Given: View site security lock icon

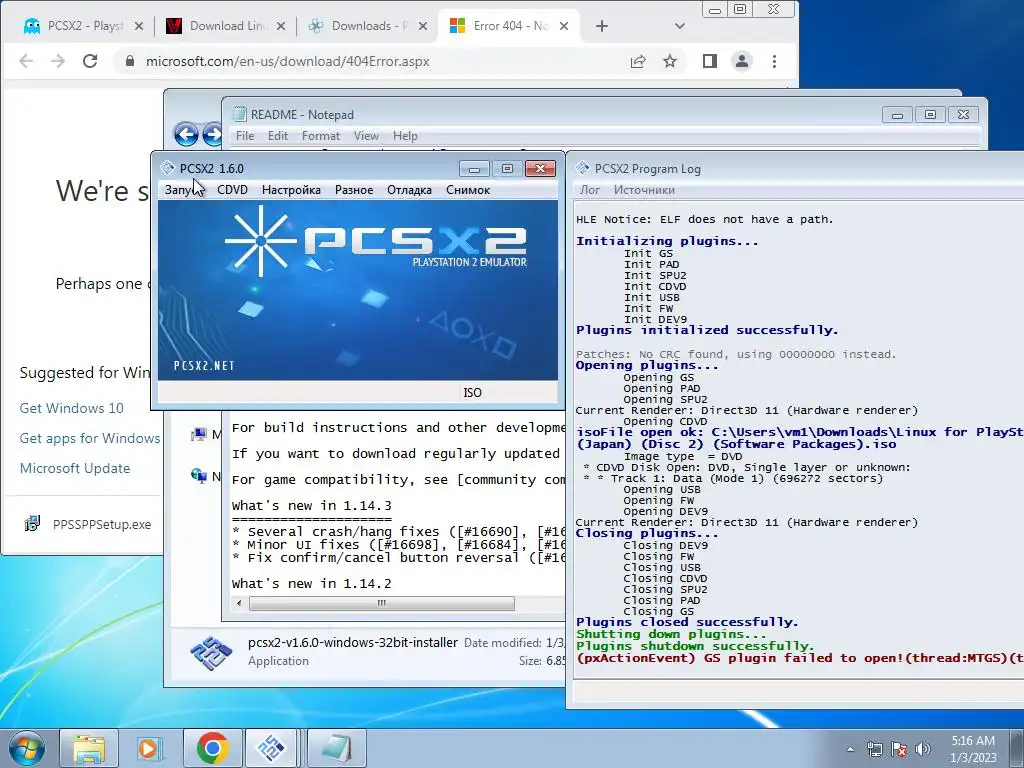Looking at the screenshot, I should click(x=129, y=61).
